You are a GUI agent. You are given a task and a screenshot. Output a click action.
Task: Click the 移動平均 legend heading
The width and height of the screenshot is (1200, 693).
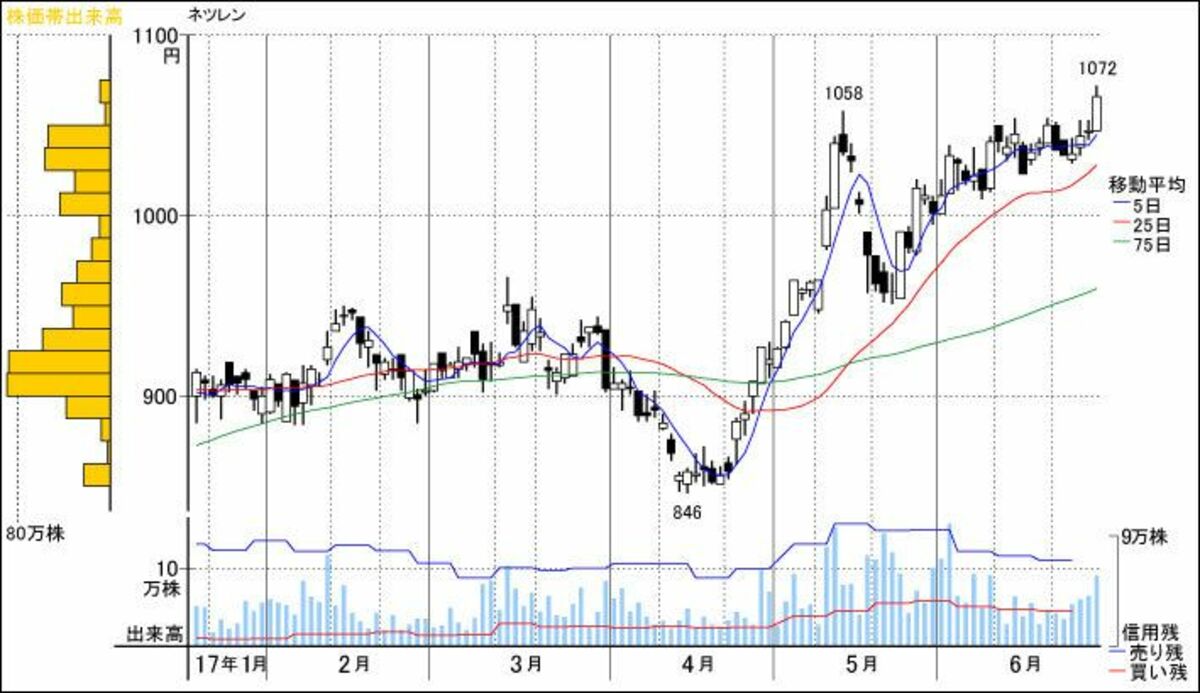point(1146,185)
